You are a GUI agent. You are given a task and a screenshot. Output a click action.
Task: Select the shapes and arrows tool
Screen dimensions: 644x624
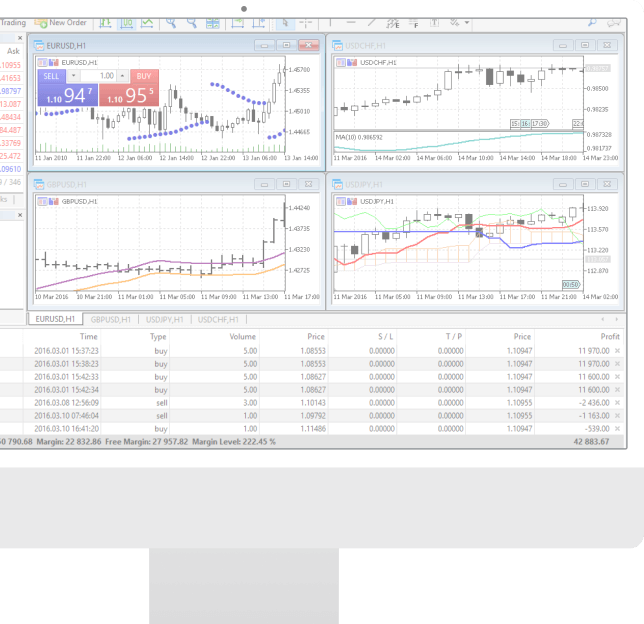click(x=454, y=23)
